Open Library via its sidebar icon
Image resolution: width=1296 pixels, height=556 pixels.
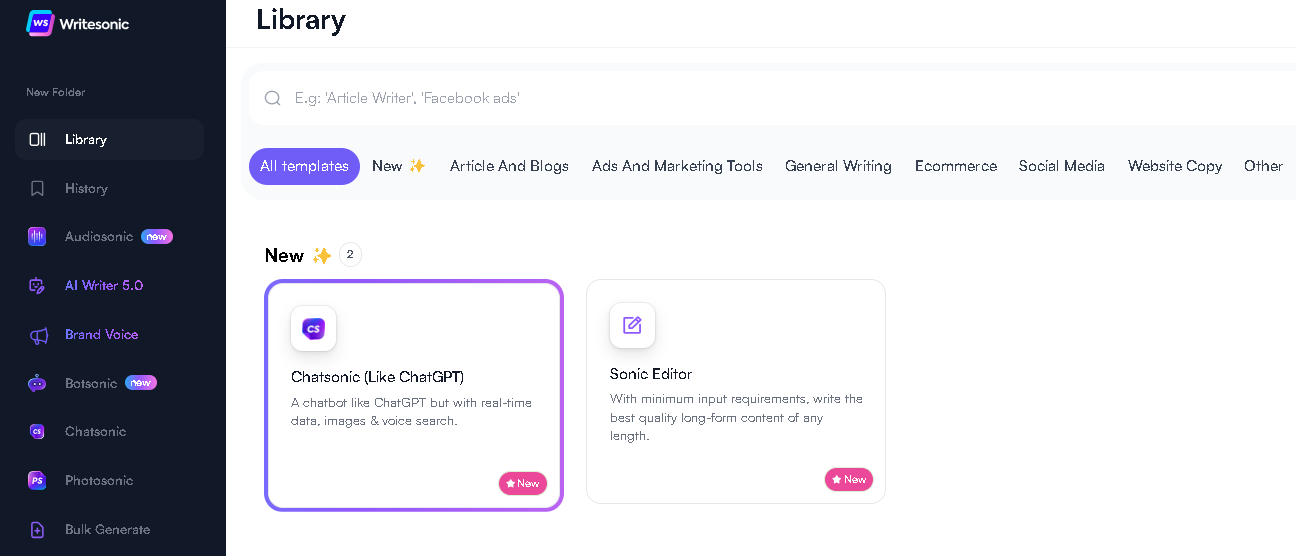pyautogui.click(x=38, y=140)
